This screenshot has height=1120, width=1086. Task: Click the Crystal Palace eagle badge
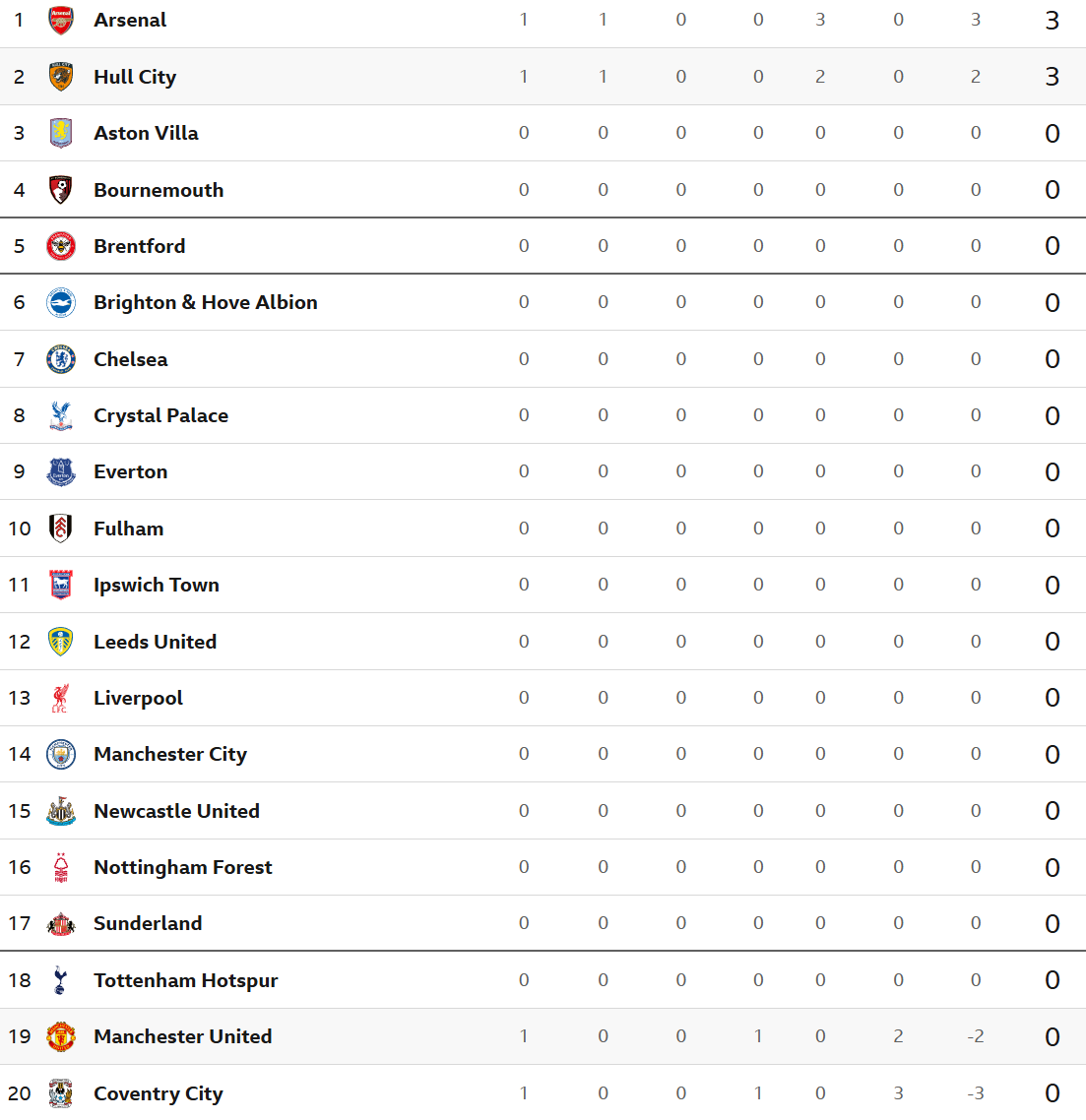coord(61,415)
